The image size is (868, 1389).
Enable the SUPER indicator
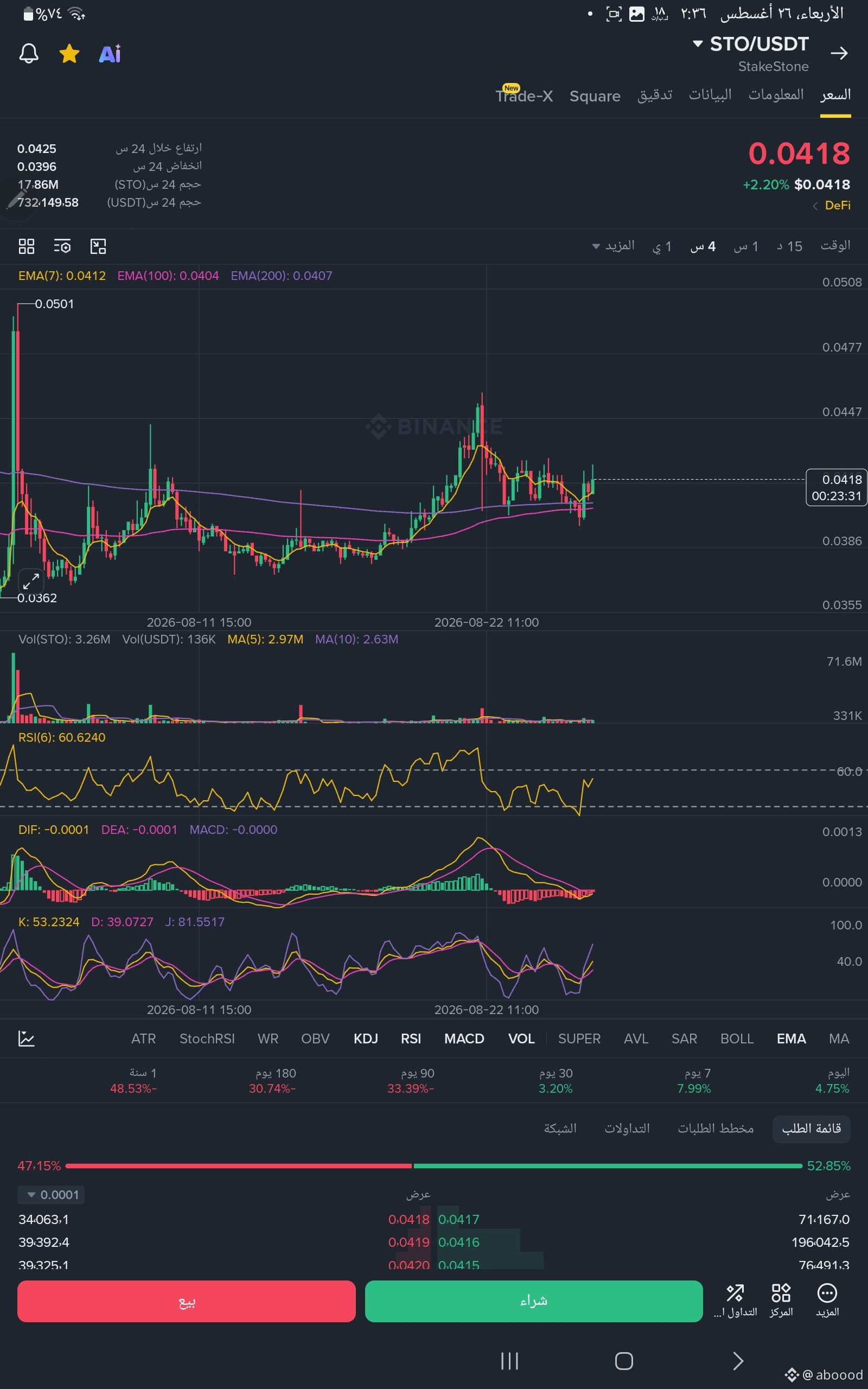pyautogui.click(x=579, y=1039)
